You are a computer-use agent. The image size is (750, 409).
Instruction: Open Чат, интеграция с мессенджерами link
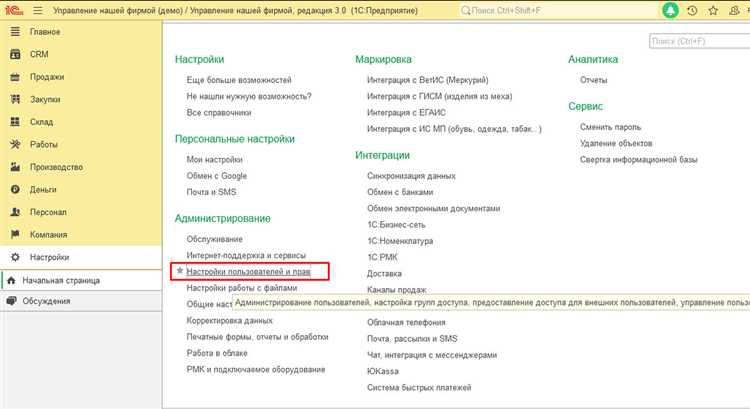pyautogui.click(x=432, y=354)
